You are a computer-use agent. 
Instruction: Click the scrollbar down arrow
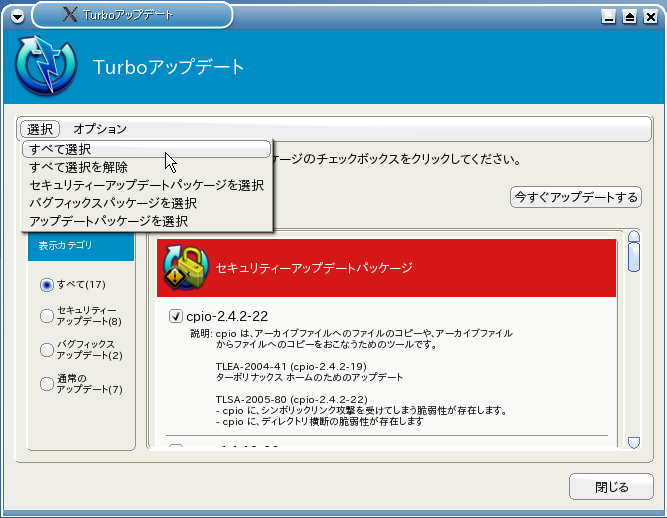point(634,443)
